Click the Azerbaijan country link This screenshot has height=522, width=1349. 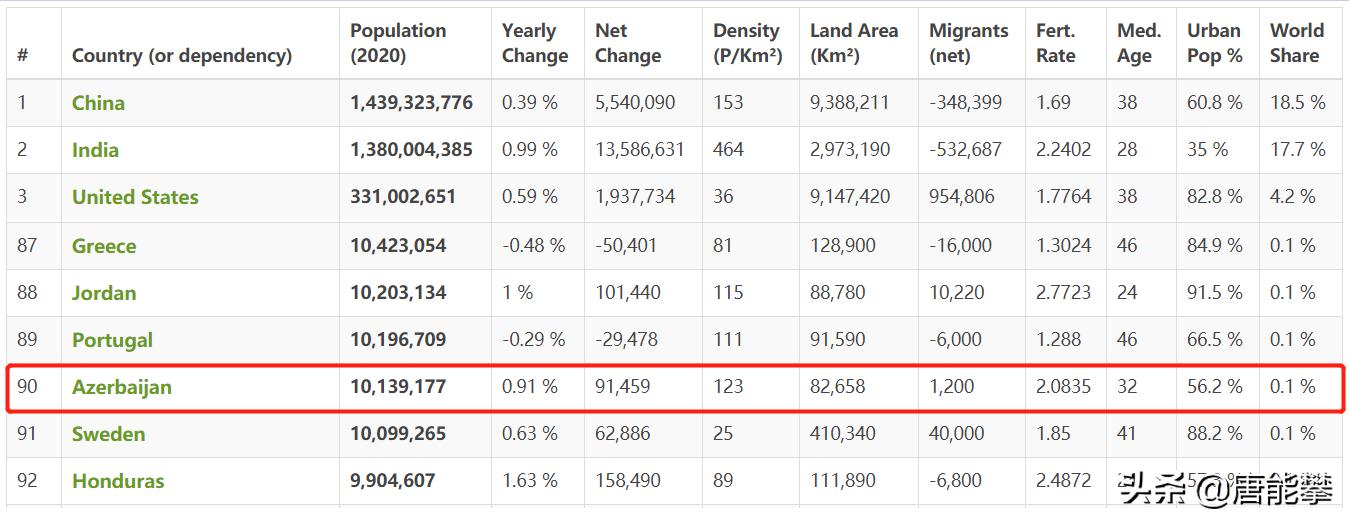(122, 387)
